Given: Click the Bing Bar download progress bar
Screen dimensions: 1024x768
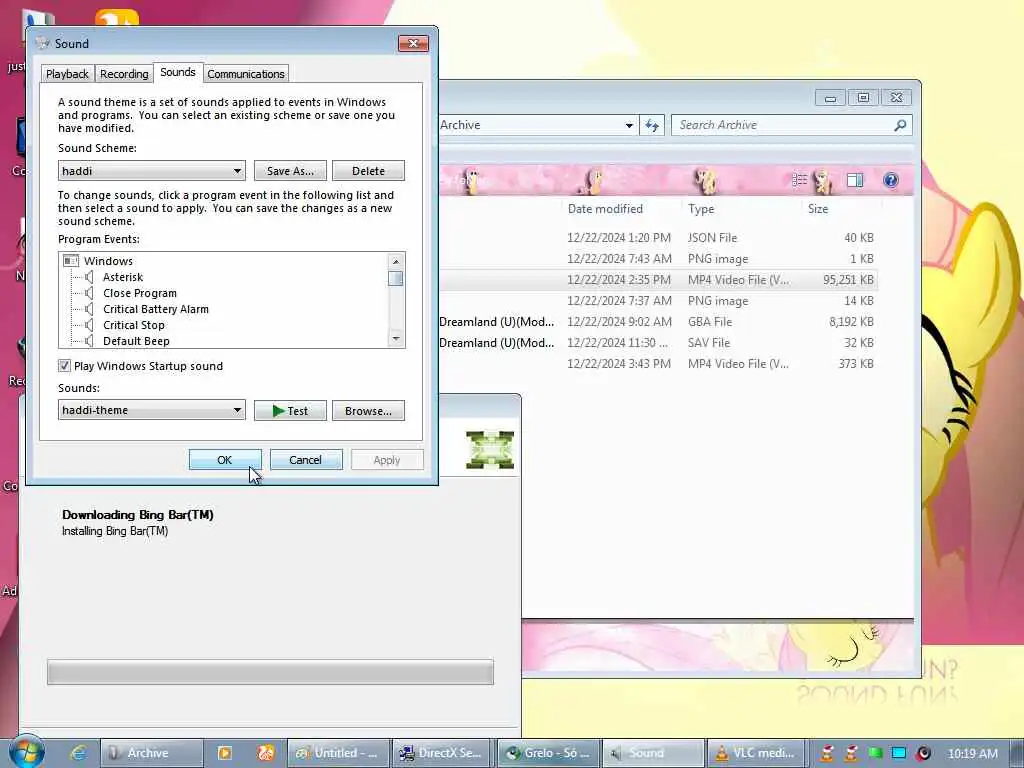Looking at the screenshot, I should click(x=270, y=672).
